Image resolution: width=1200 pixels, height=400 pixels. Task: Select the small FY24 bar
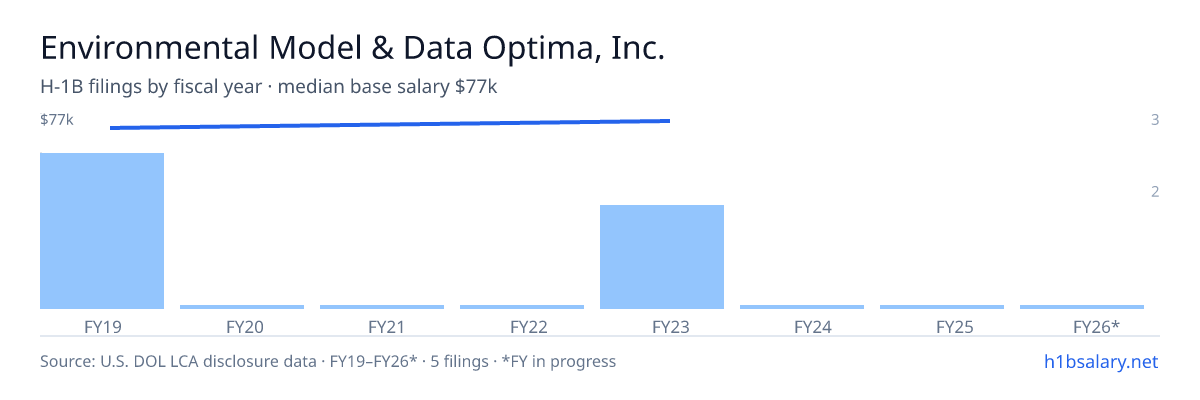802,307
